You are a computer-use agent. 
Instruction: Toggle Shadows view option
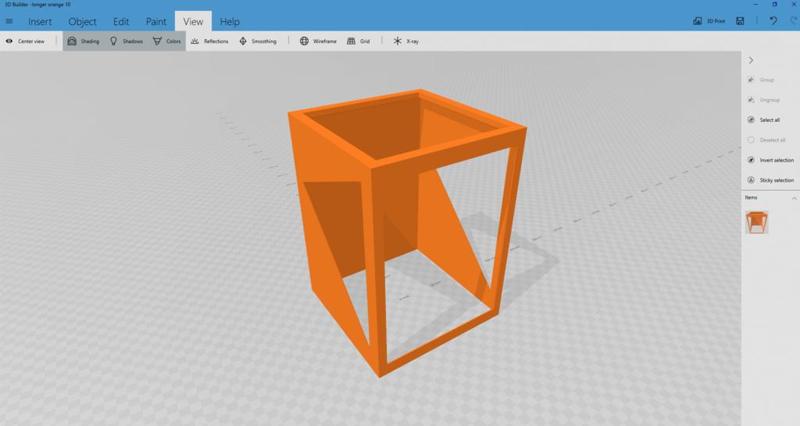click(x=126, y=41)
